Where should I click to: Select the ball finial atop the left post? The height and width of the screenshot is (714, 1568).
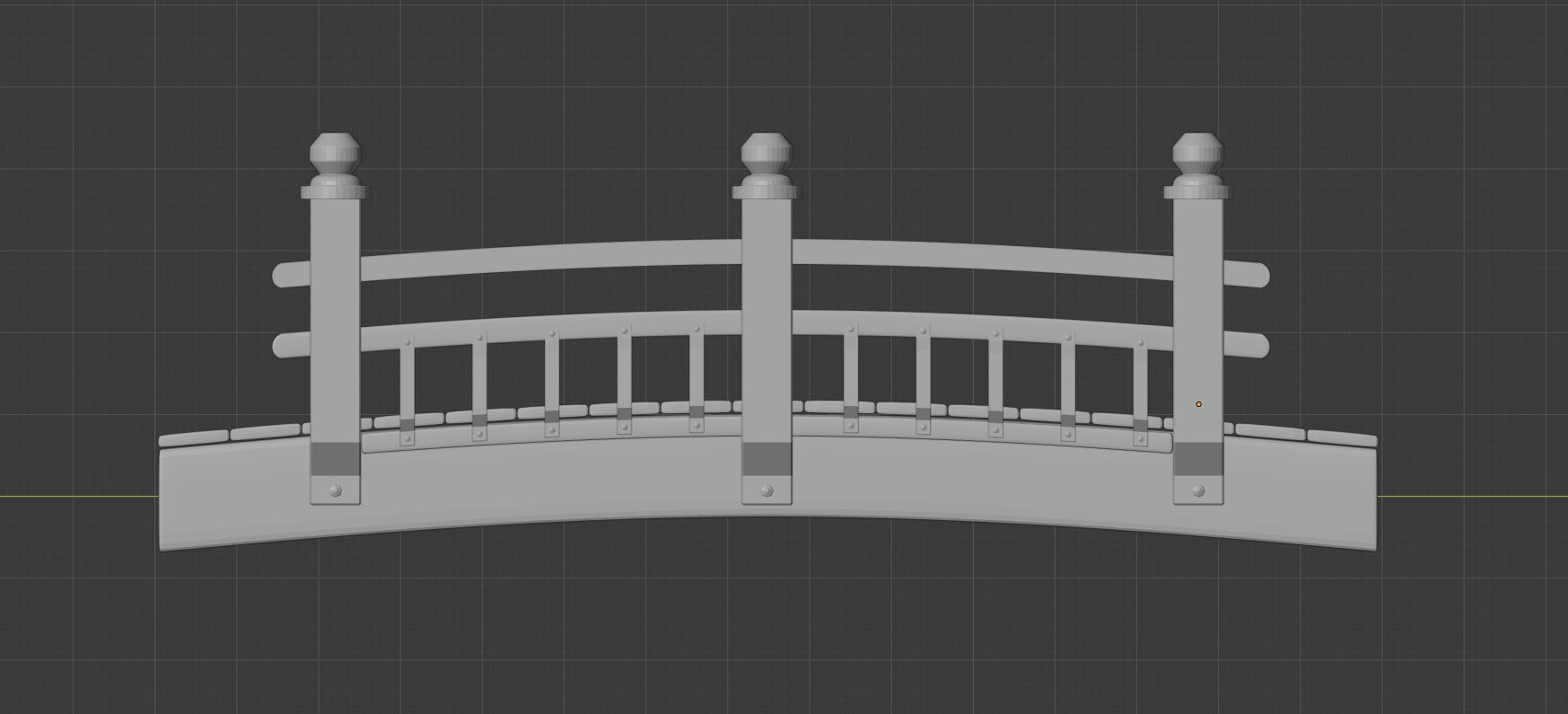click(x=336, y=154)
